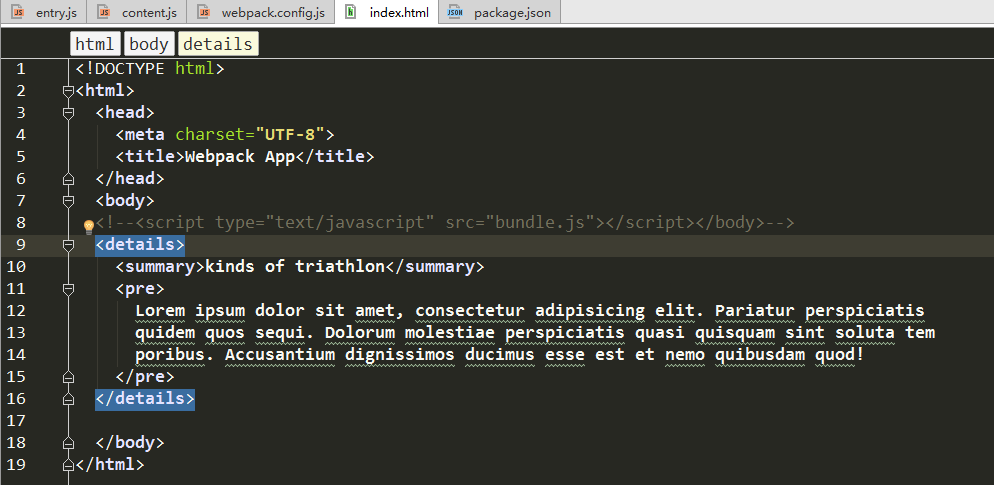
Task: Click the closing </body> tag on line 18
Action: pos(130,443)
